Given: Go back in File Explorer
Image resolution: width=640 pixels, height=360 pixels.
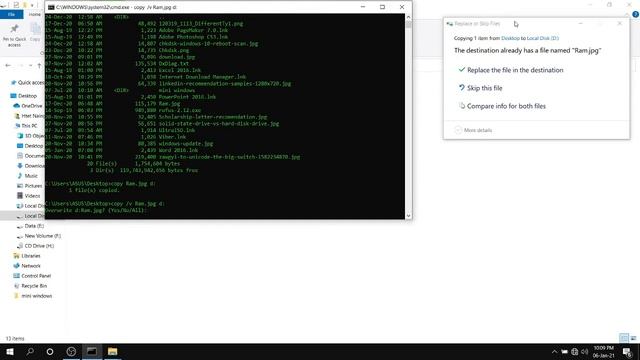Looking at the screenshot, I should coord(8,65).
